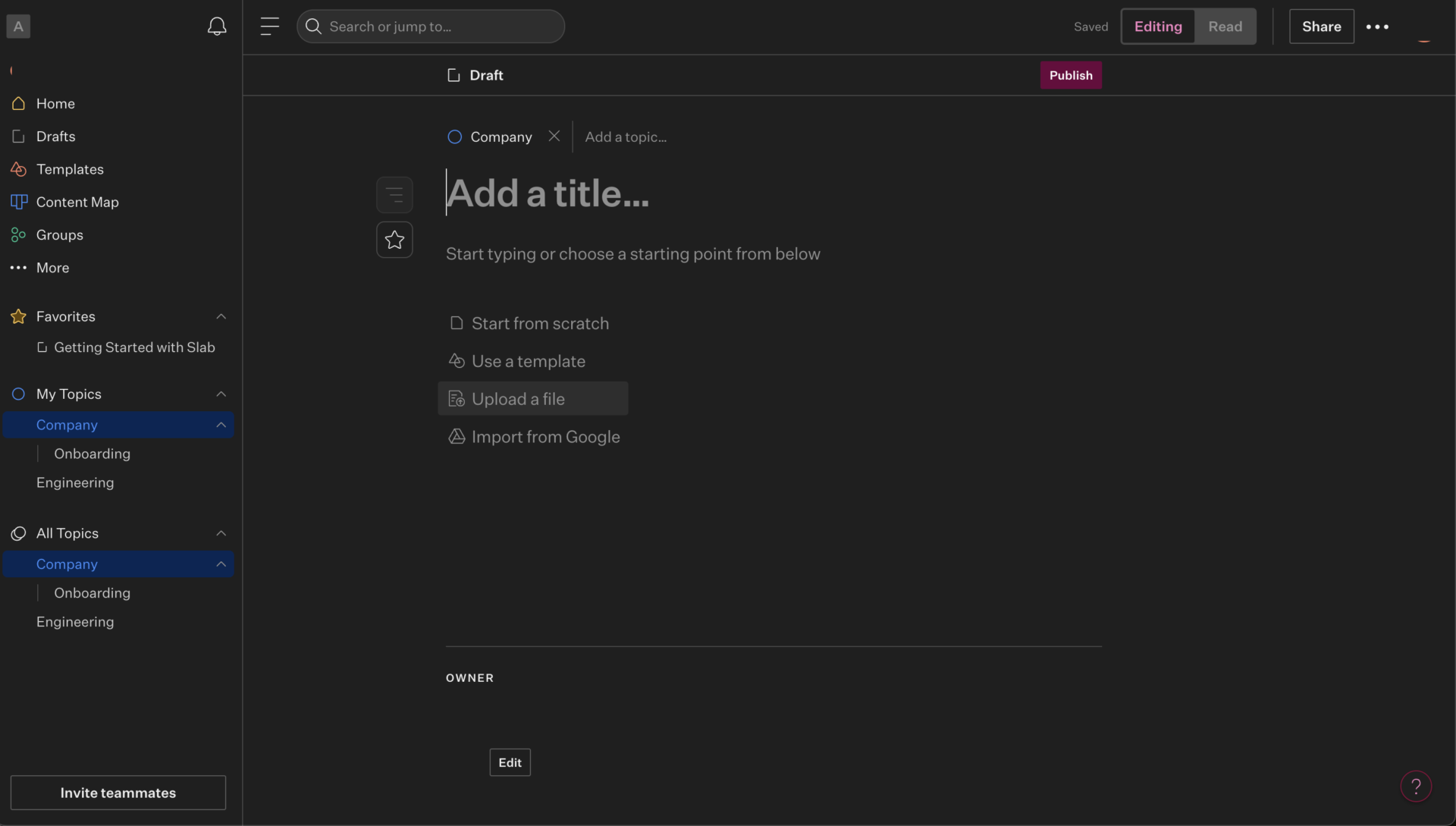Toggle the sidebar with the hamburger icon
This screenshot has height=826, width=1456.
[x=270, y=26]
